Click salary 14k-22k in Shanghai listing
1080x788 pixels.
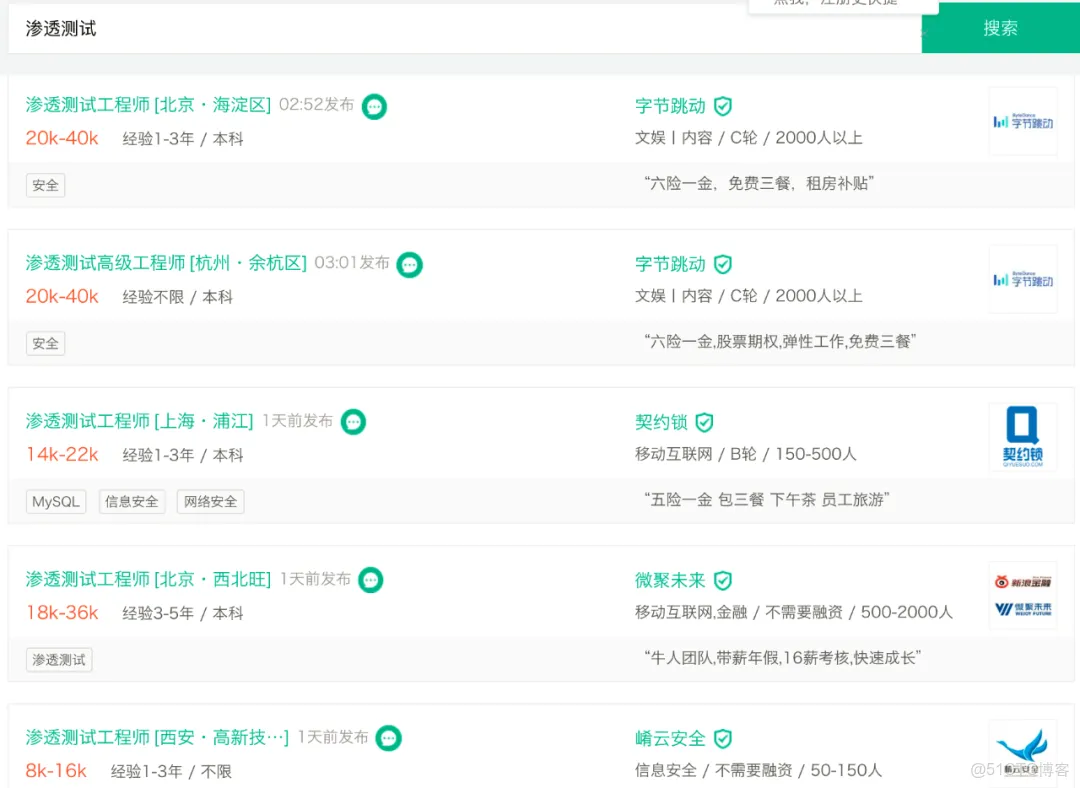click(x=62, y=455)
